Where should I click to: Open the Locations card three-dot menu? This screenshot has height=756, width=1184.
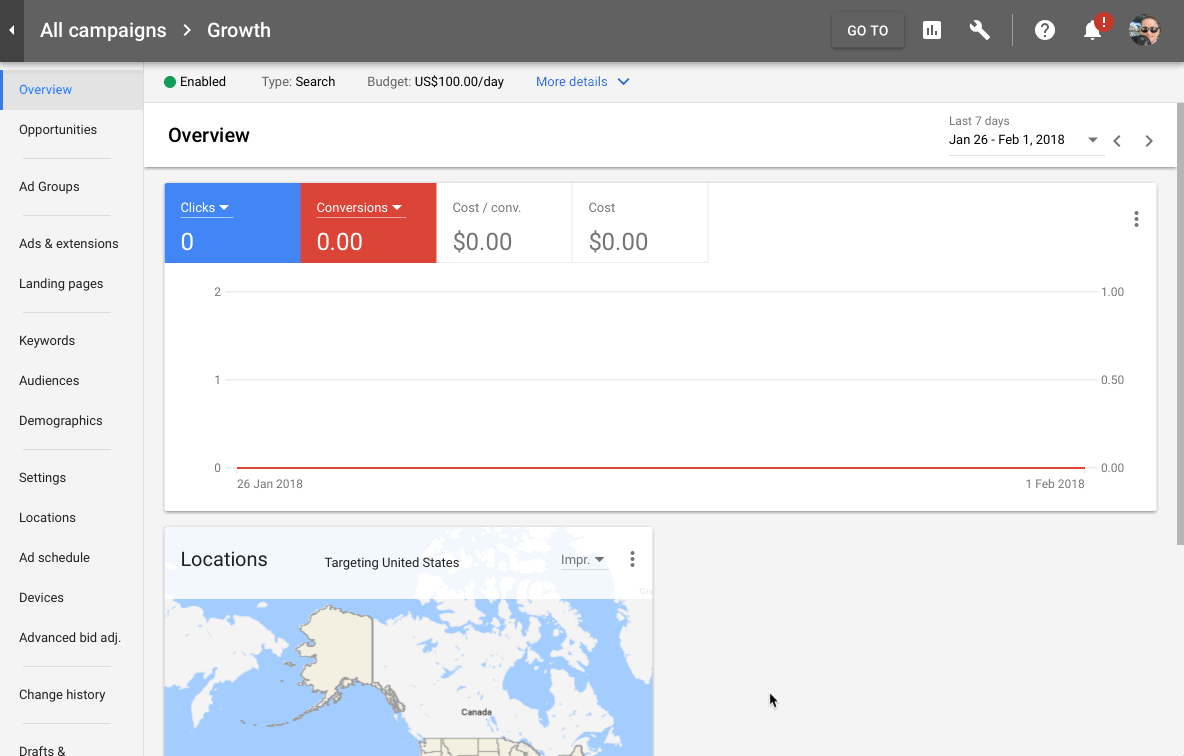point(632,559)
